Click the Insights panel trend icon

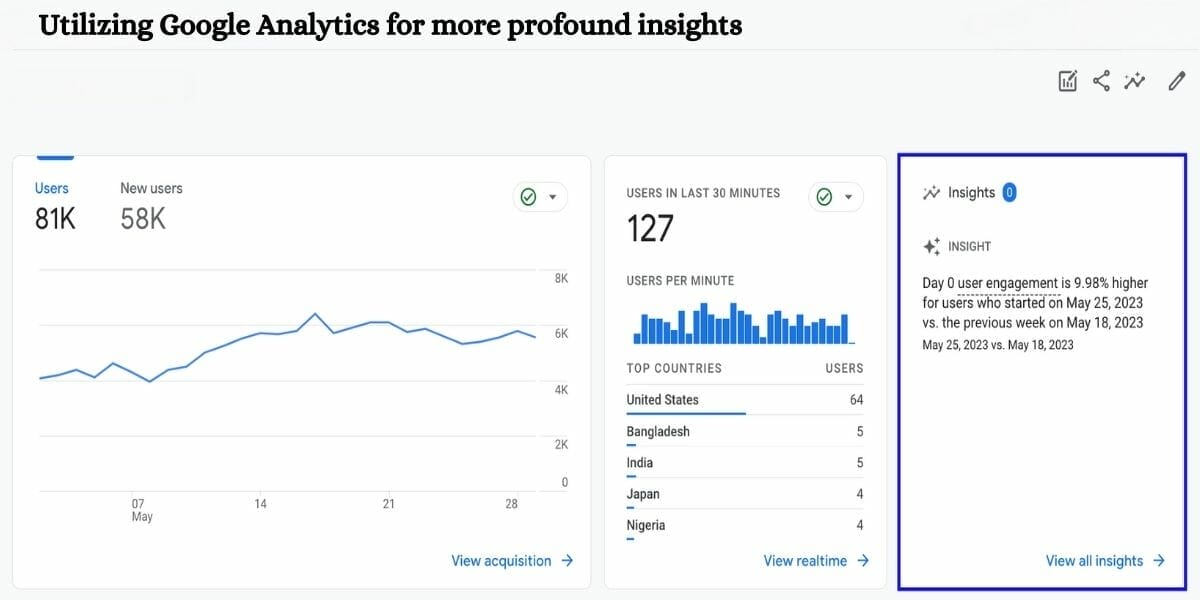click(931, 192)
